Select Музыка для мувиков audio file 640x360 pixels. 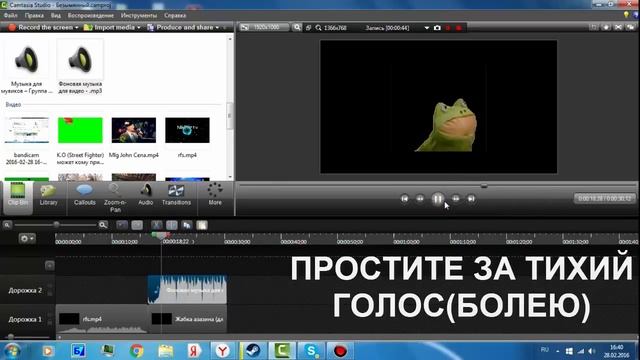coord(27,59)
